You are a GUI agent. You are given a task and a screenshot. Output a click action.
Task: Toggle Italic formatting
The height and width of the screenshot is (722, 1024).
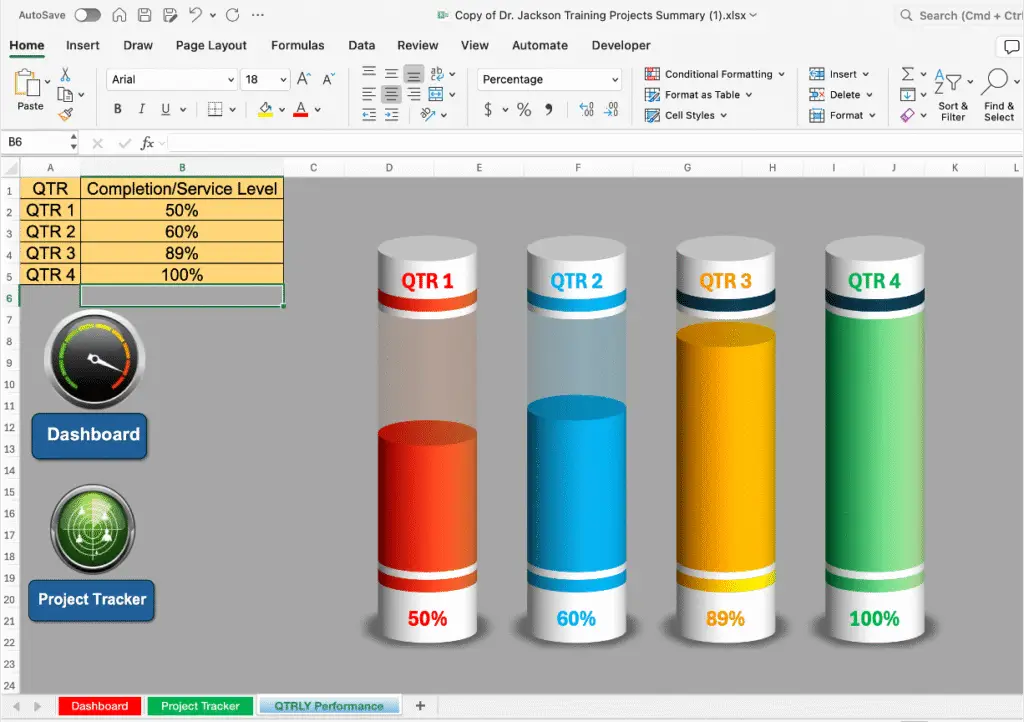coord(141,110)
